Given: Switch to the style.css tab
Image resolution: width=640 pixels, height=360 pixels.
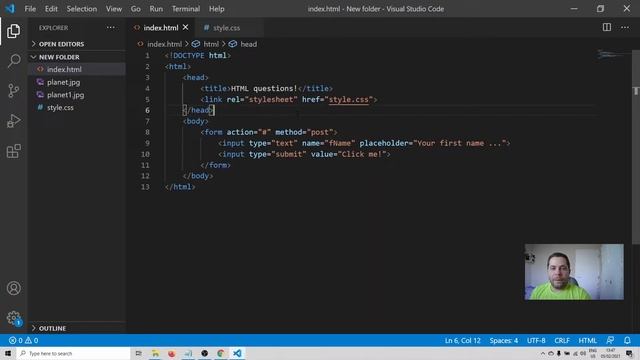Looking at the screenshot, I should 227,28.
